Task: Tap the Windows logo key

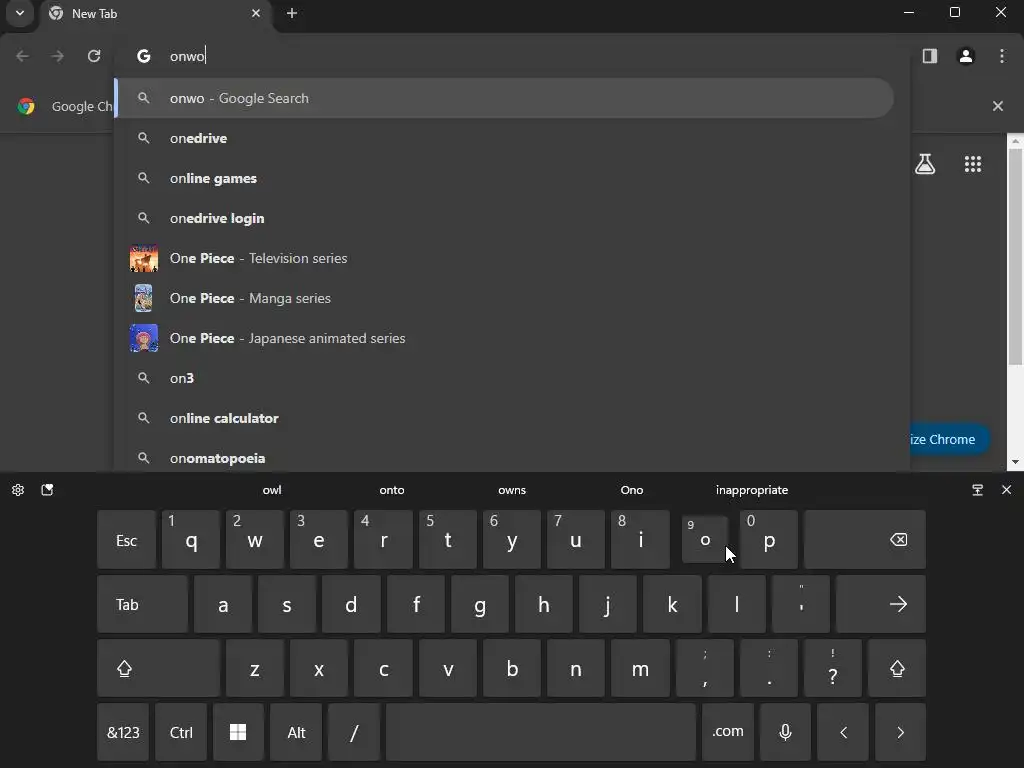Action: [x=238, y=732]
